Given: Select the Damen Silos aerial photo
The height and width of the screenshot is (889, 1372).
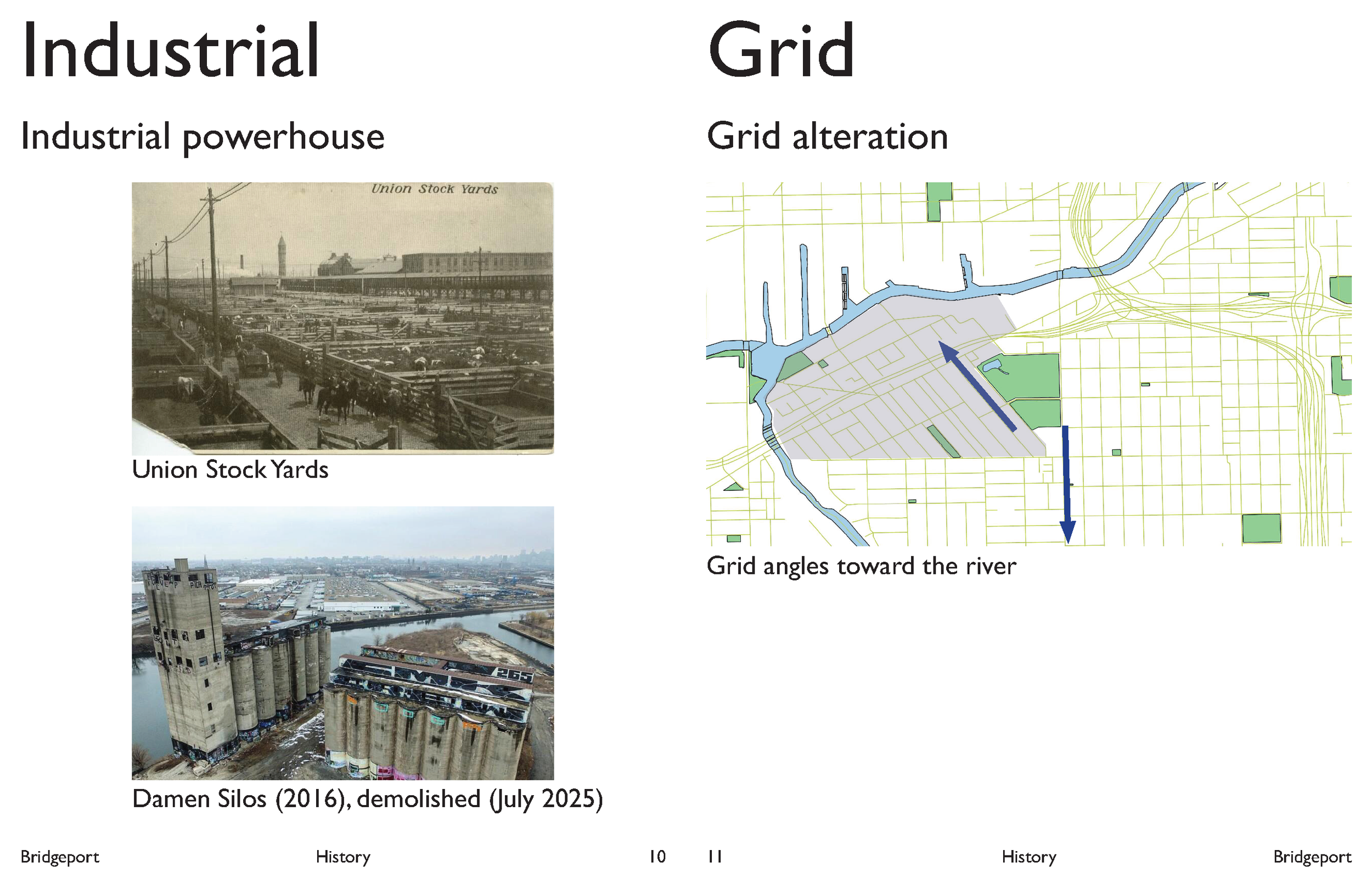Looking at the screenshot, I should [342, 642].
